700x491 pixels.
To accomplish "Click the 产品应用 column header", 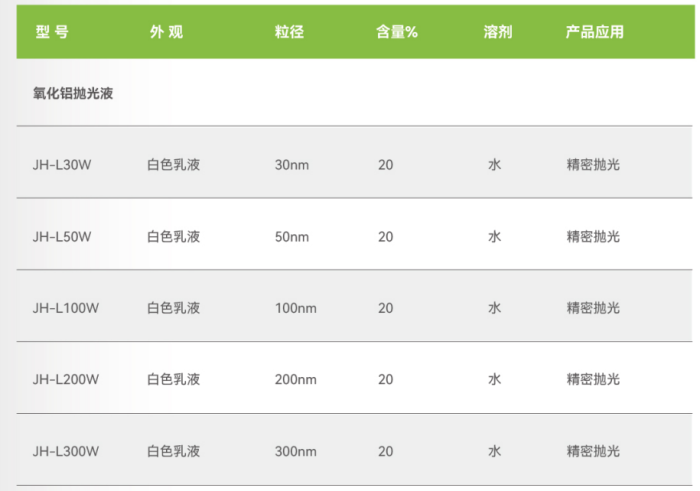I will pyautogui.click(x=594, y=31).
